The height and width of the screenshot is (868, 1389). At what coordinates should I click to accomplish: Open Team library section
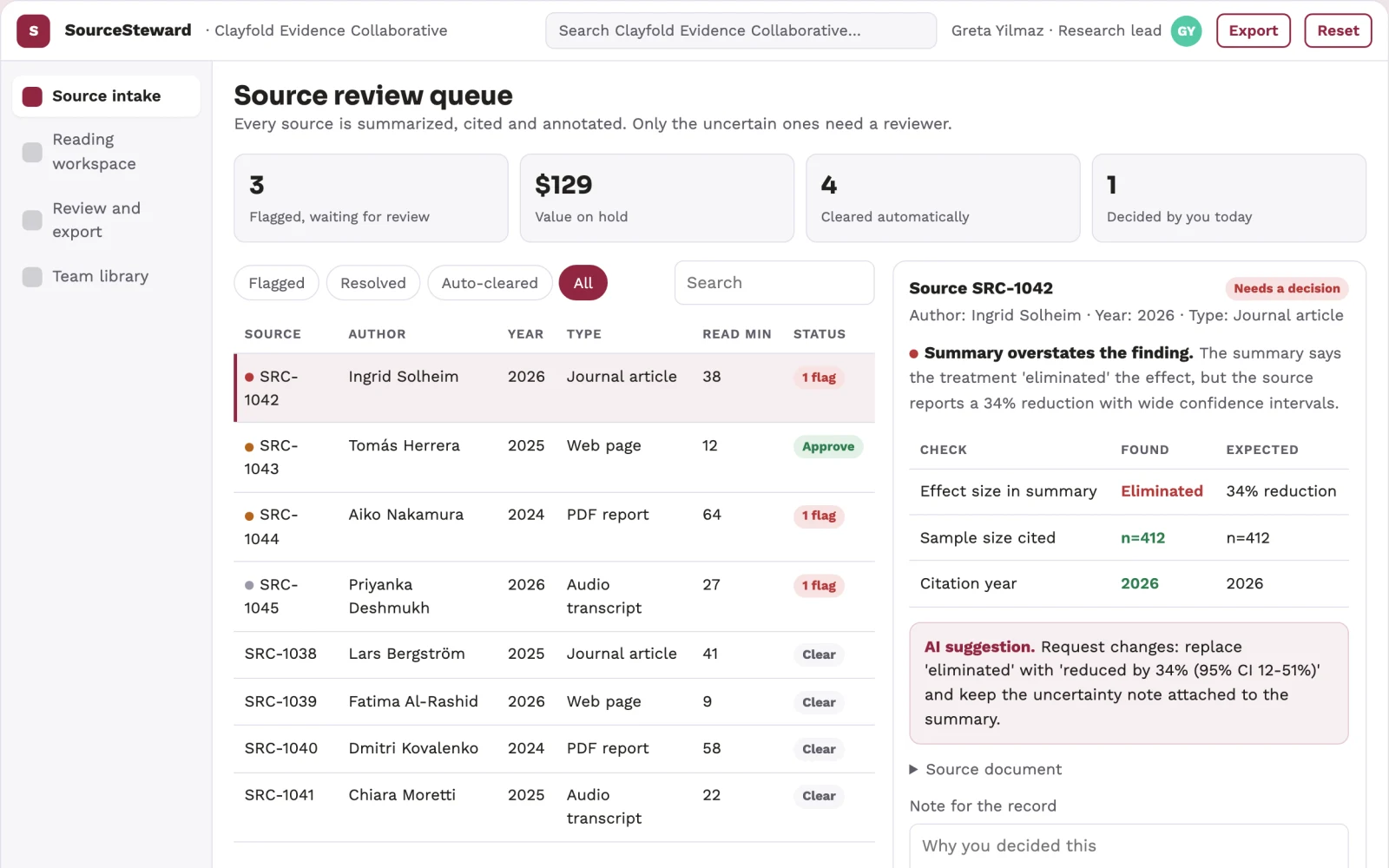coord(106,277)
